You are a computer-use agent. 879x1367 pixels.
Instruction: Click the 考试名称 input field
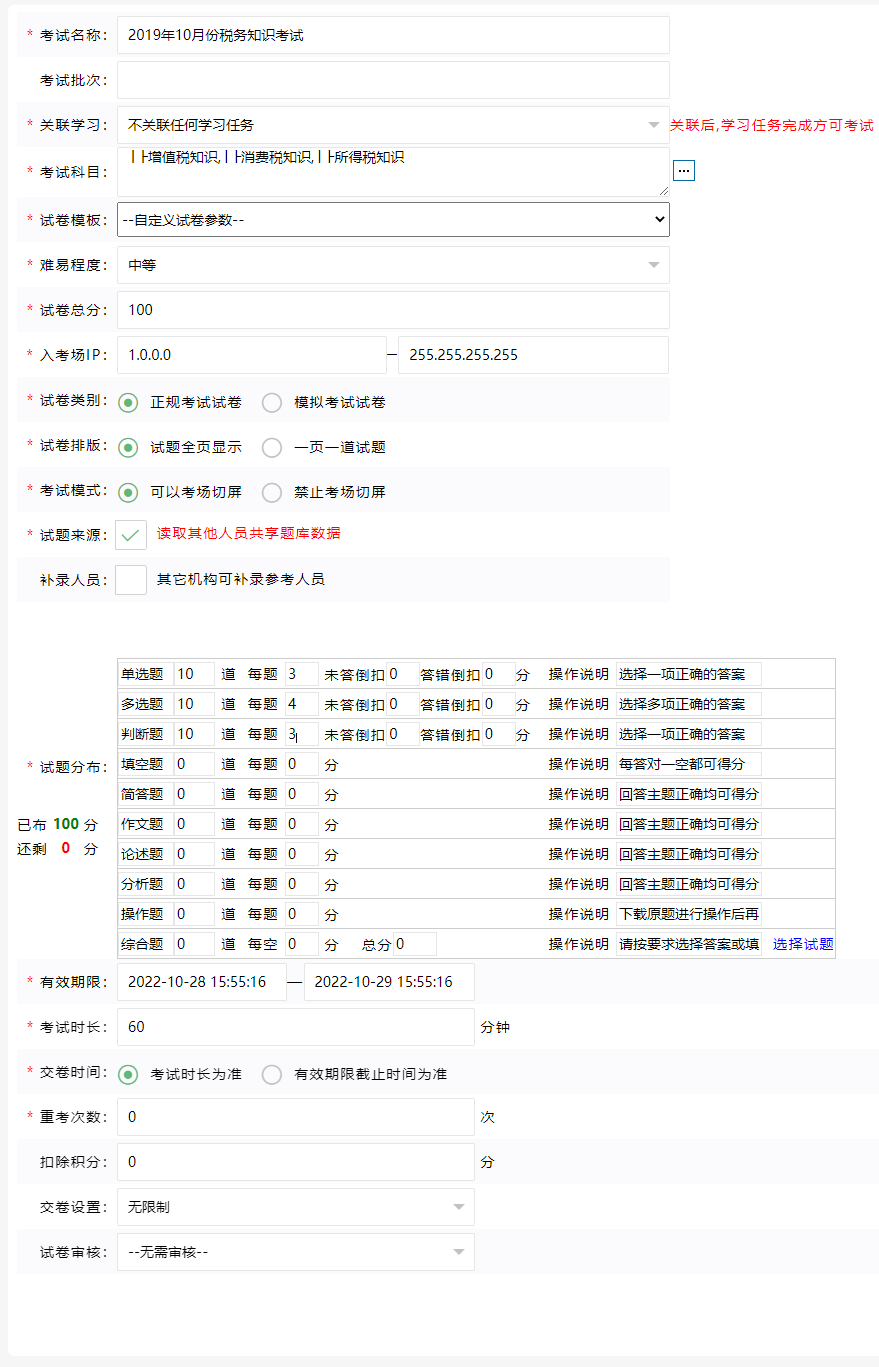pyautogui.click(x=393, y=35)
